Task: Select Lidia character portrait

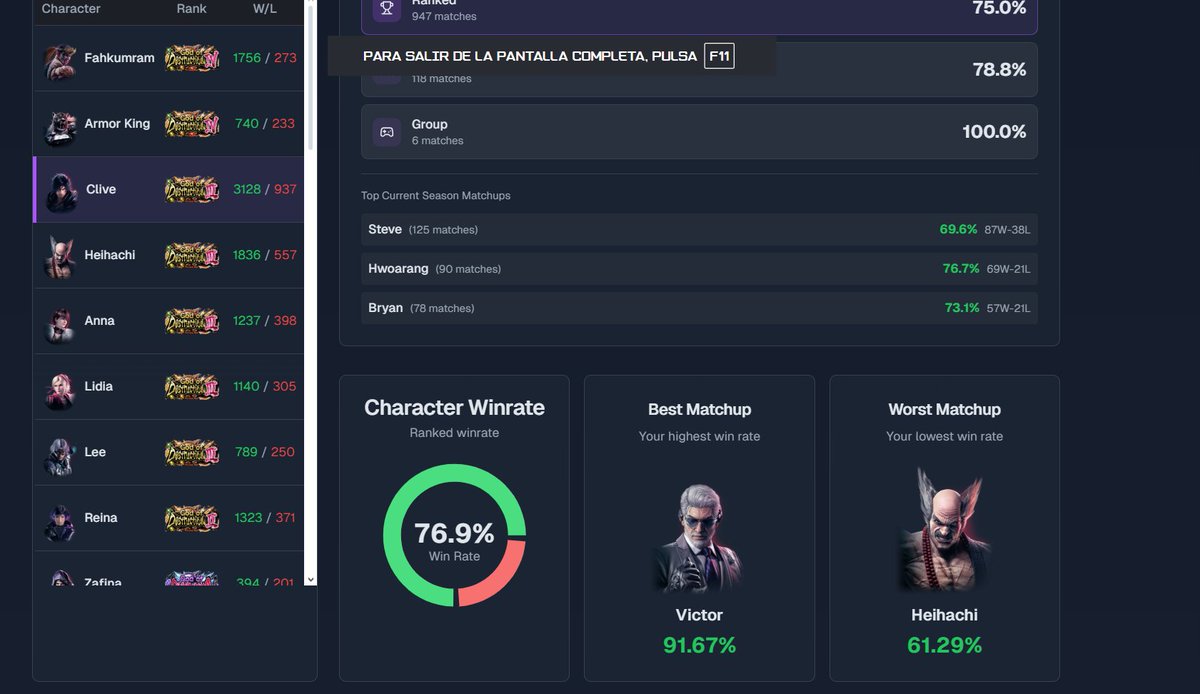Action: click(60, 390)
